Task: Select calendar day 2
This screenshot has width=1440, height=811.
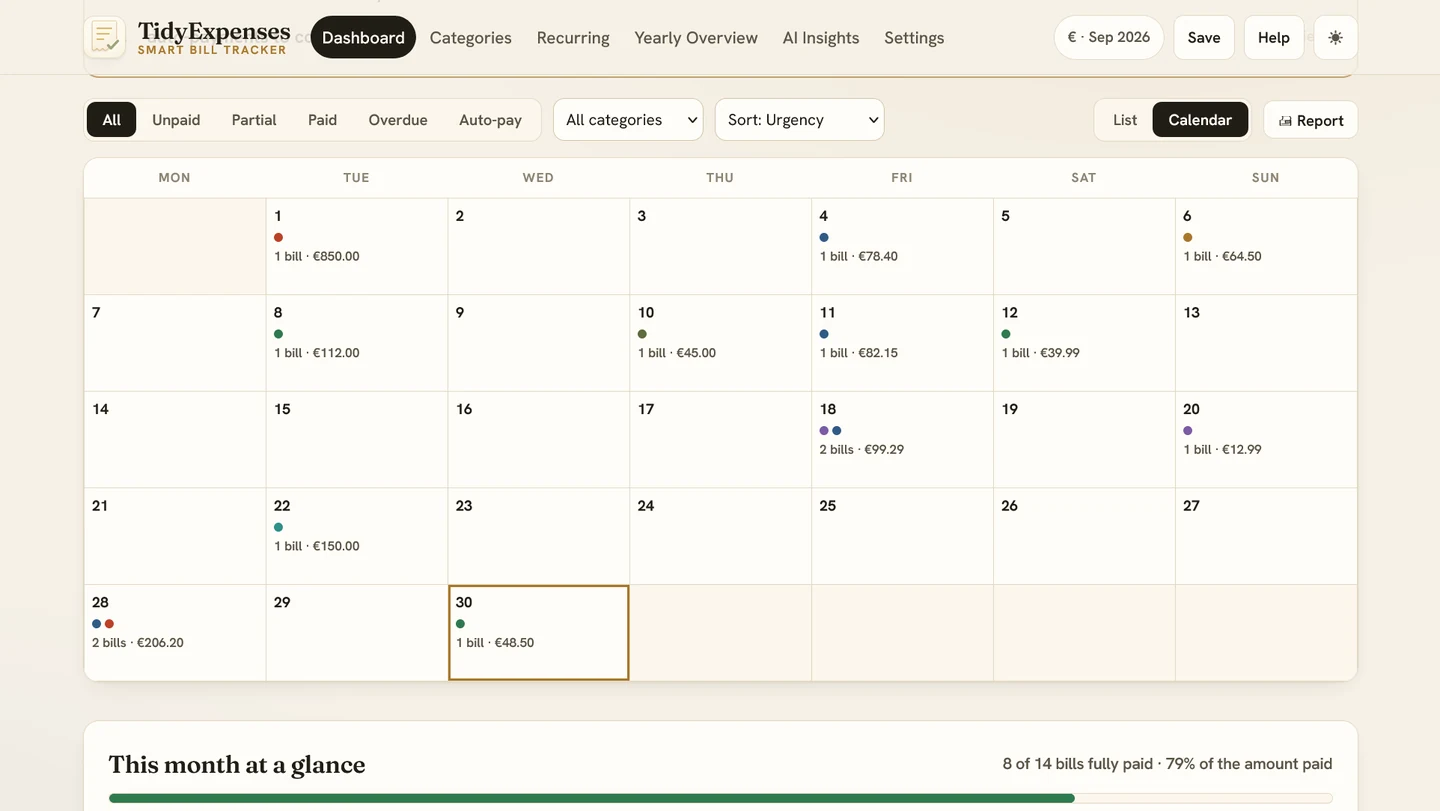Action: (x=538, y=246)
